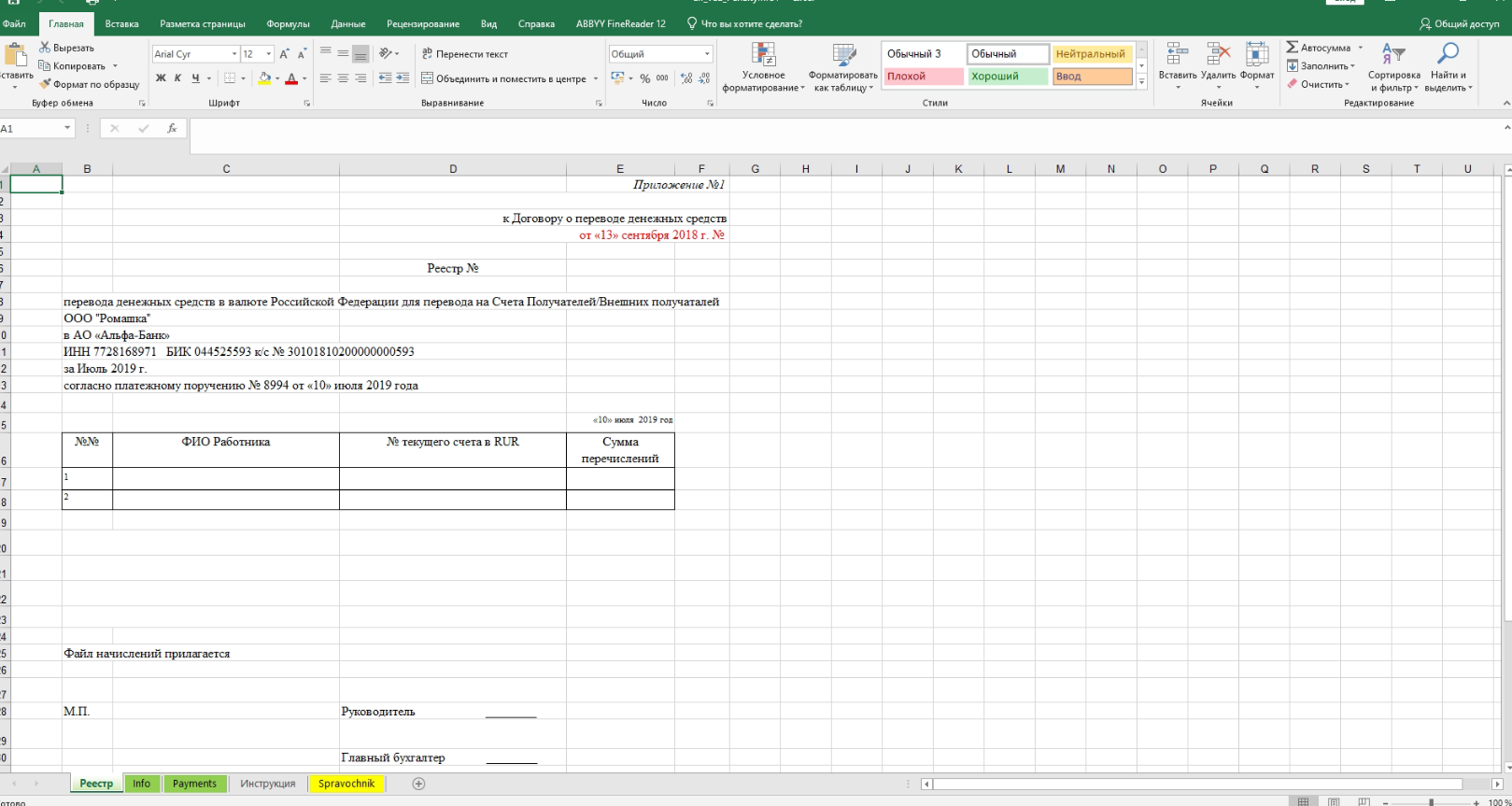Apply the red font color
Viewport: 1512px width, 806px height.
pyautogui.click(x=291, y=78)
